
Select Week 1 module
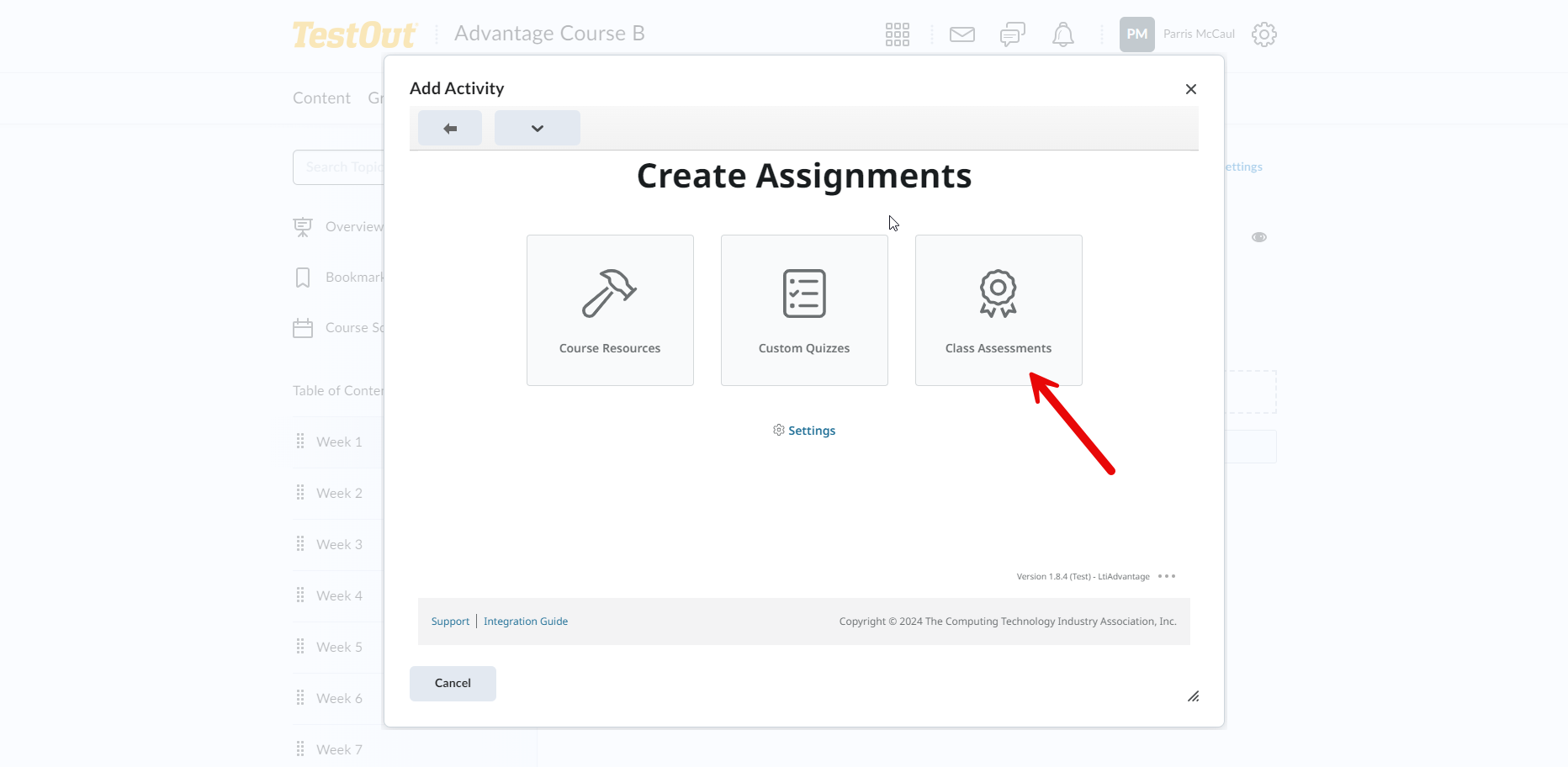point(339,442)
